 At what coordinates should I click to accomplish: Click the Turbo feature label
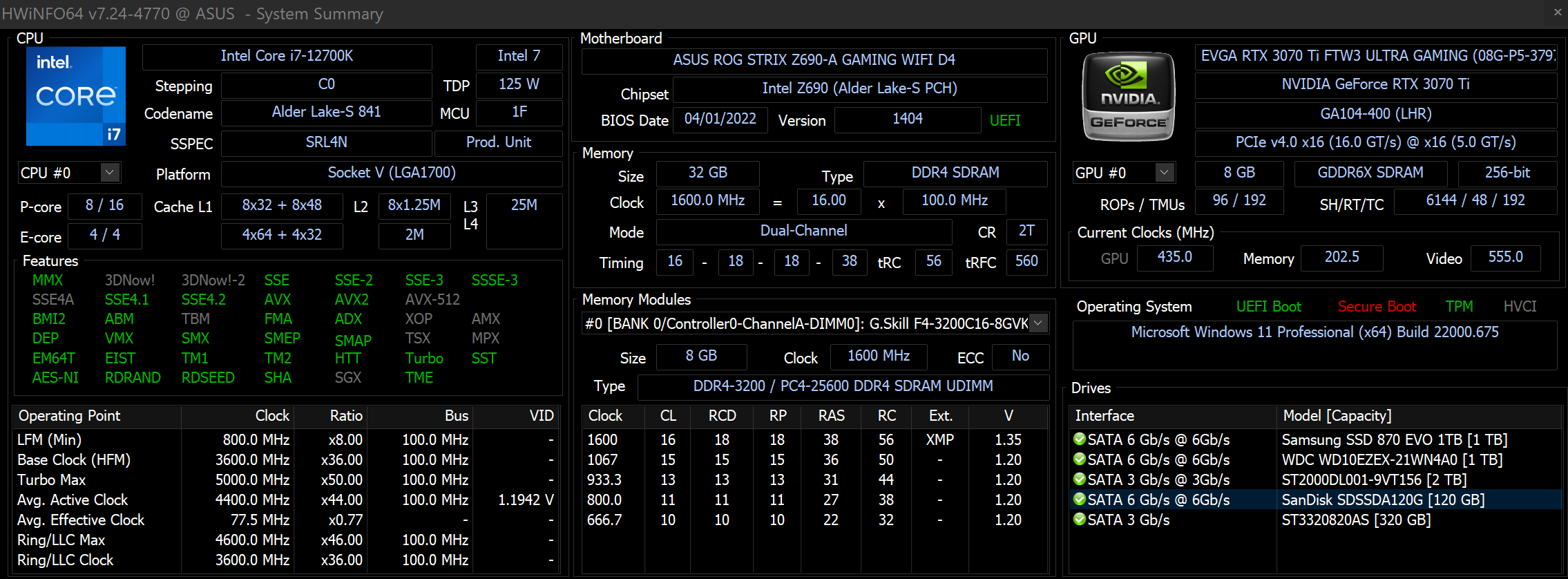coord(424,359)
